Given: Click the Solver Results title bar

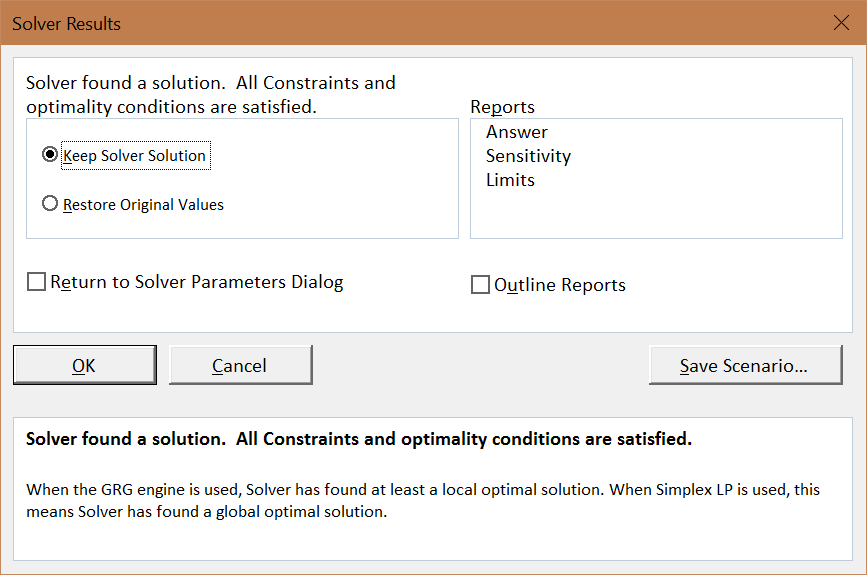Looking at the screenshot, I should pos(400,23).
